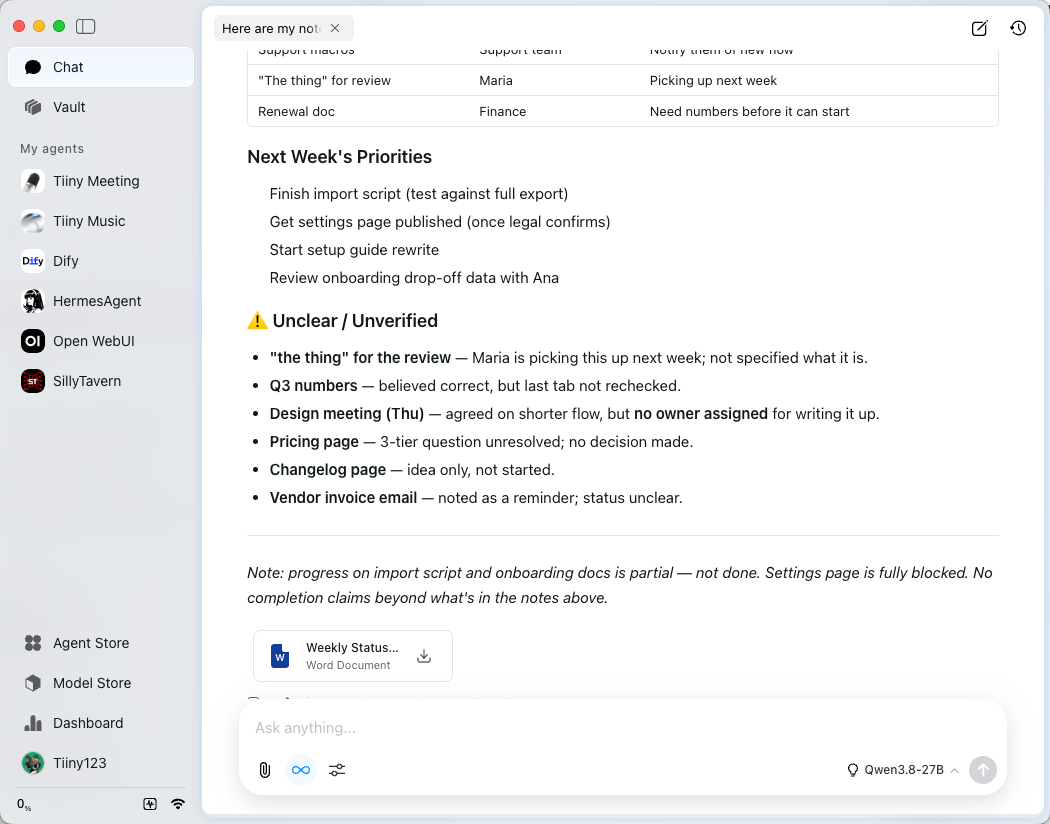Screen dimensions: 1050x824
Task: Open the Weekly Status Word Document attachment
Action: click(x=353, y=656)
